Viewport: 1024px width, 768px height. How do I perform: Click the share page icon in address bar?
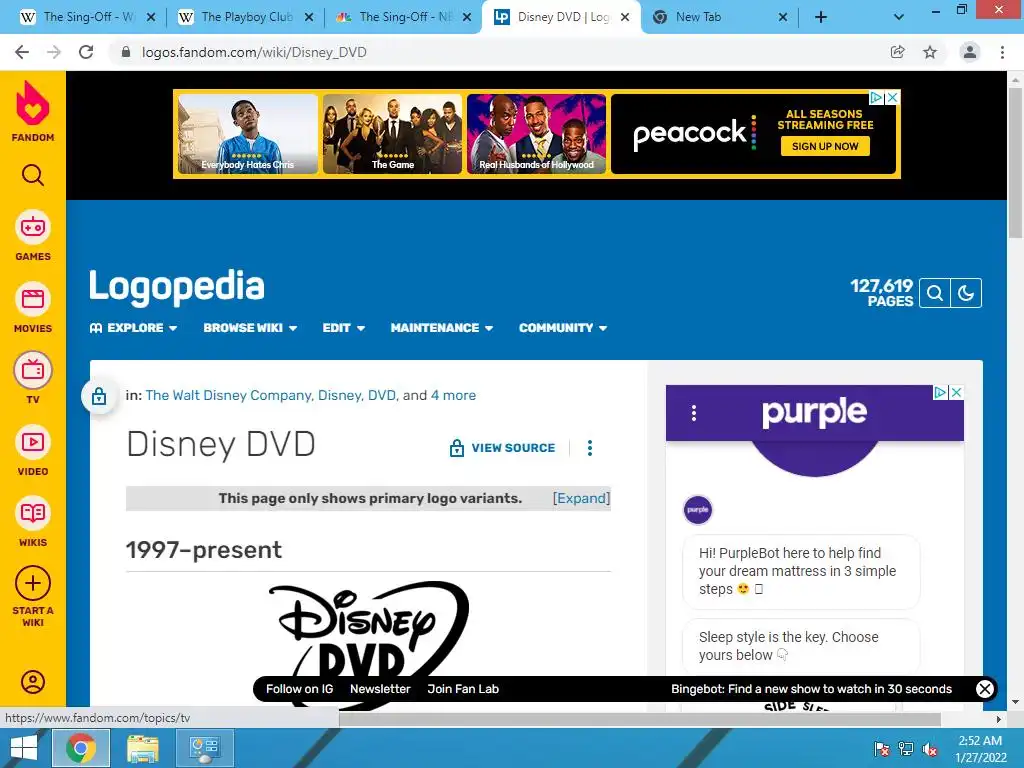click(x=898, y=52)
